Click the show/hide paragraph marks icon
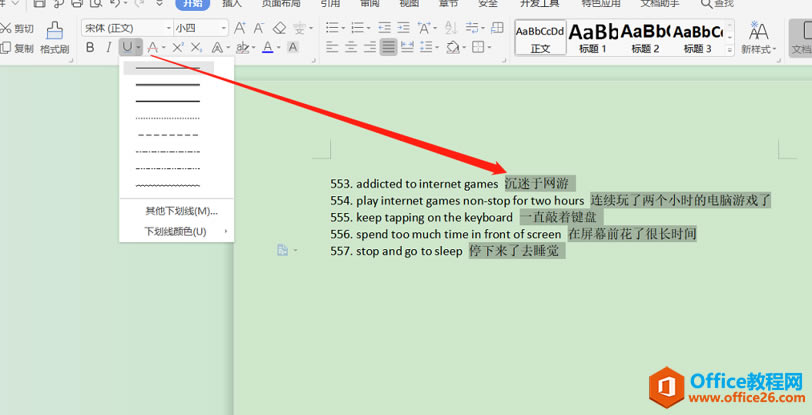This screenshot has height=415, width=812. 471,28
